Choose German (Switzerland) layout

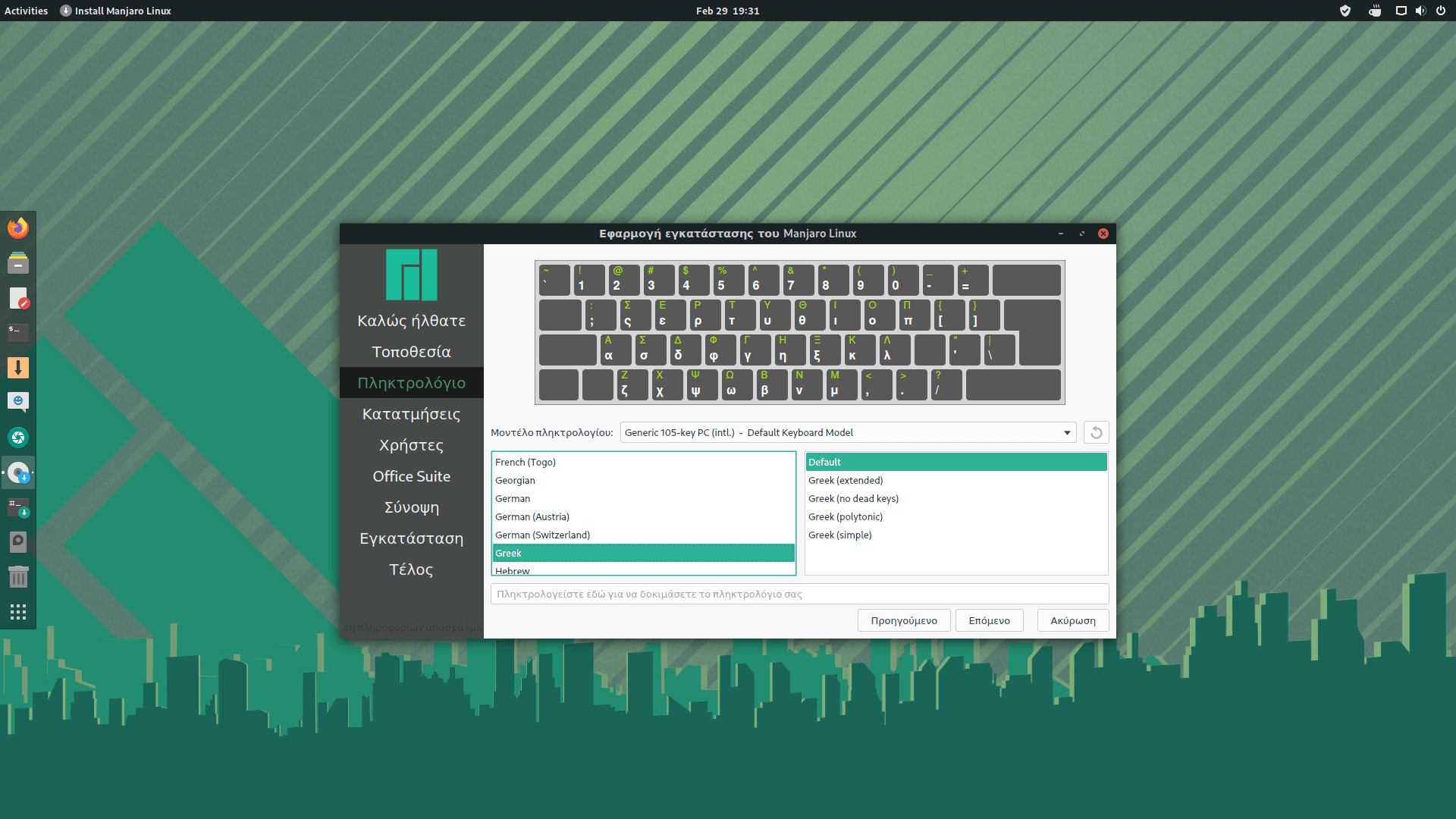coord(542,535)
